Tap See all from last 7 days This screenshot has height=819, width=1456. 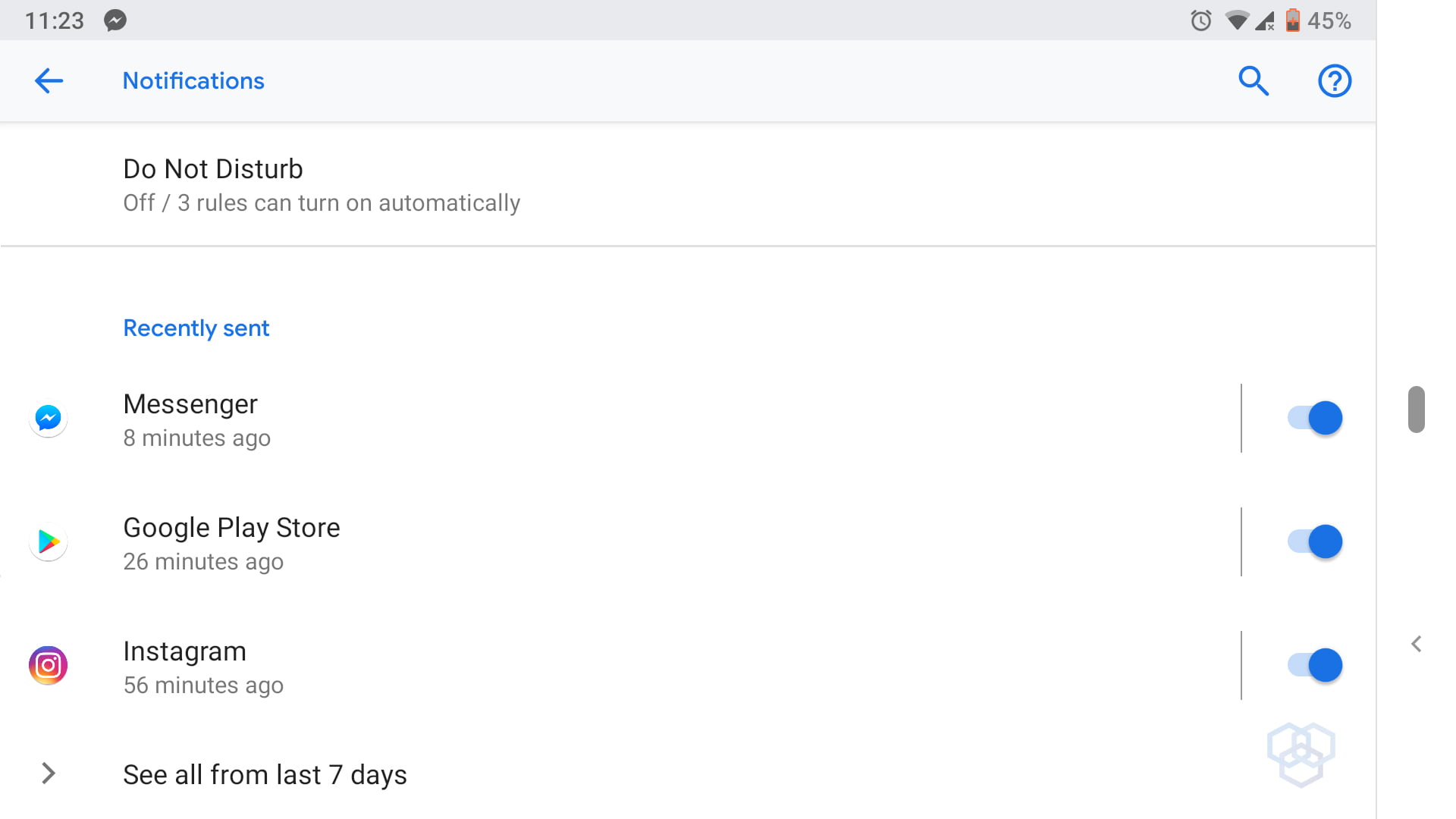pos(265,775)
